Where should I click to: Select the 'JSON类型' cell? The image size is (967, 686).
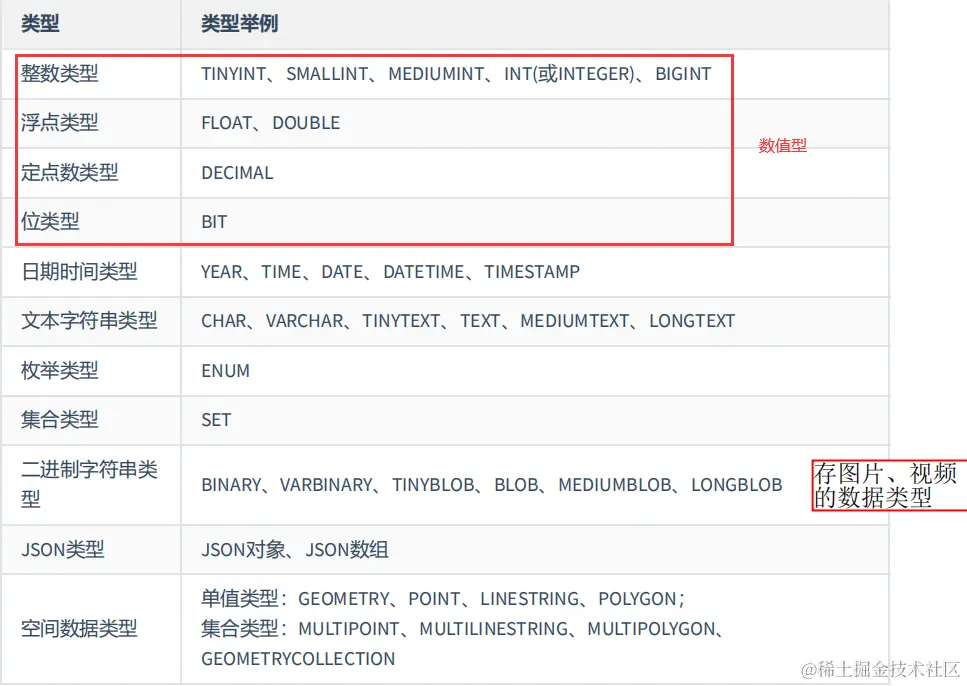click(x=91, y=550)
